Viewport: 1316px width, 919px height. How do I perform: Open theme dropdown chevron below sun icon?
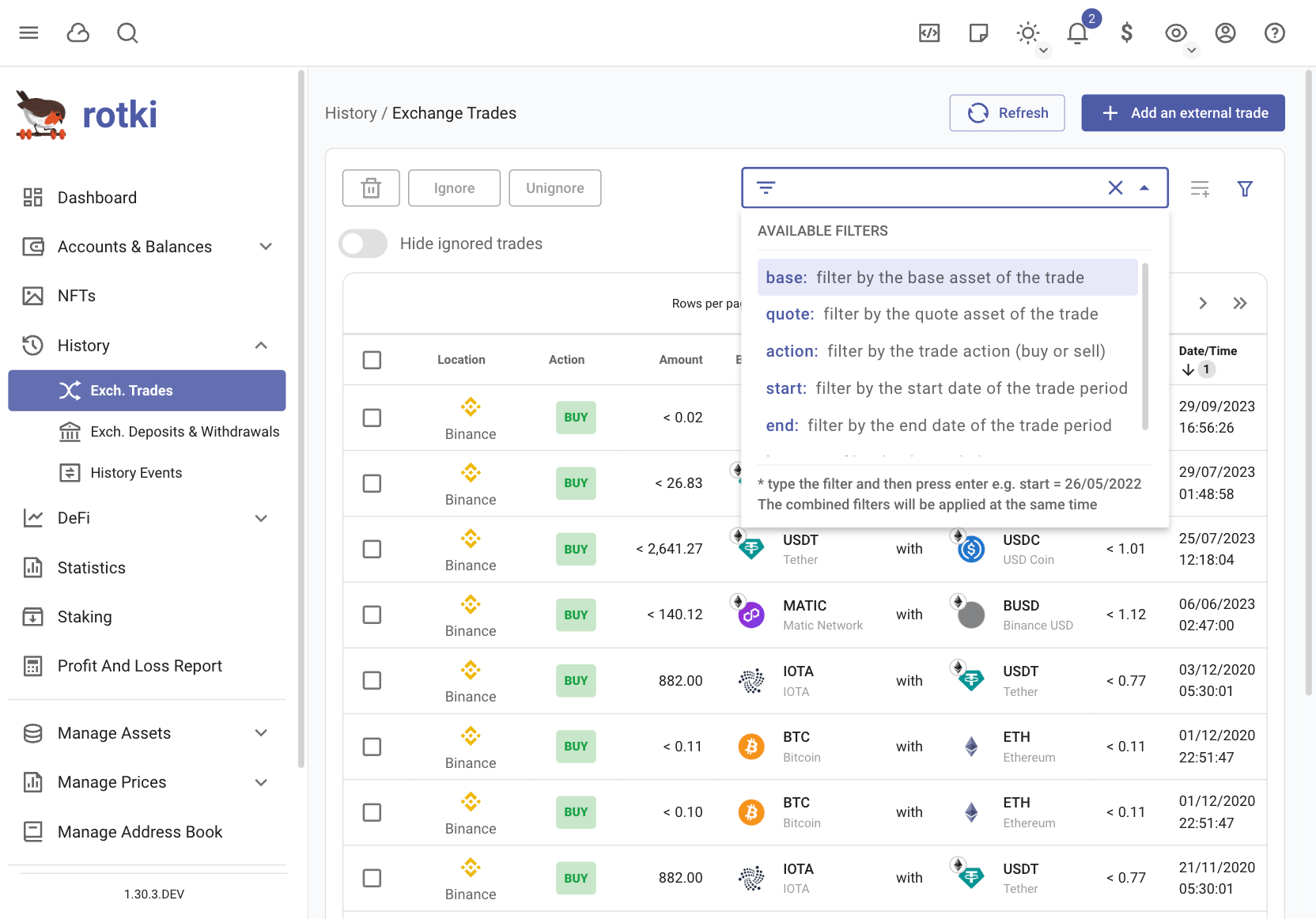(x=1044, y=51)
